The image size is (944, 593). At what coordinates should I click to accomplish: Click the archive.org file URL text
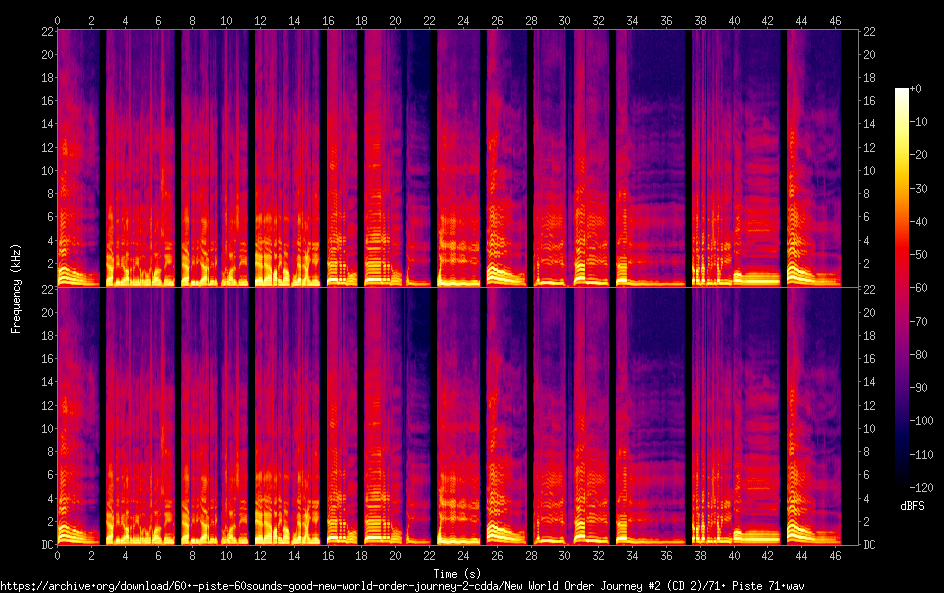(402, 586)
